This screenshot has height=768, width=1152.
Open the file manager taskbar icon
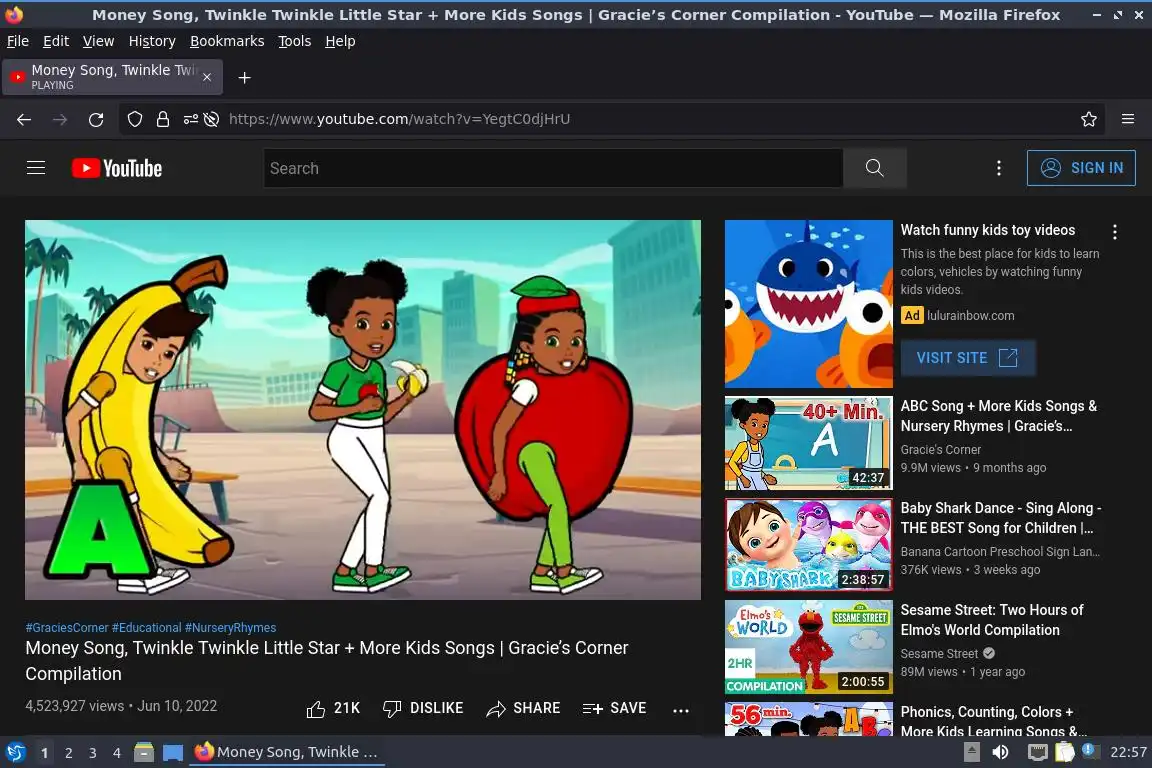(x=144, y=752)
